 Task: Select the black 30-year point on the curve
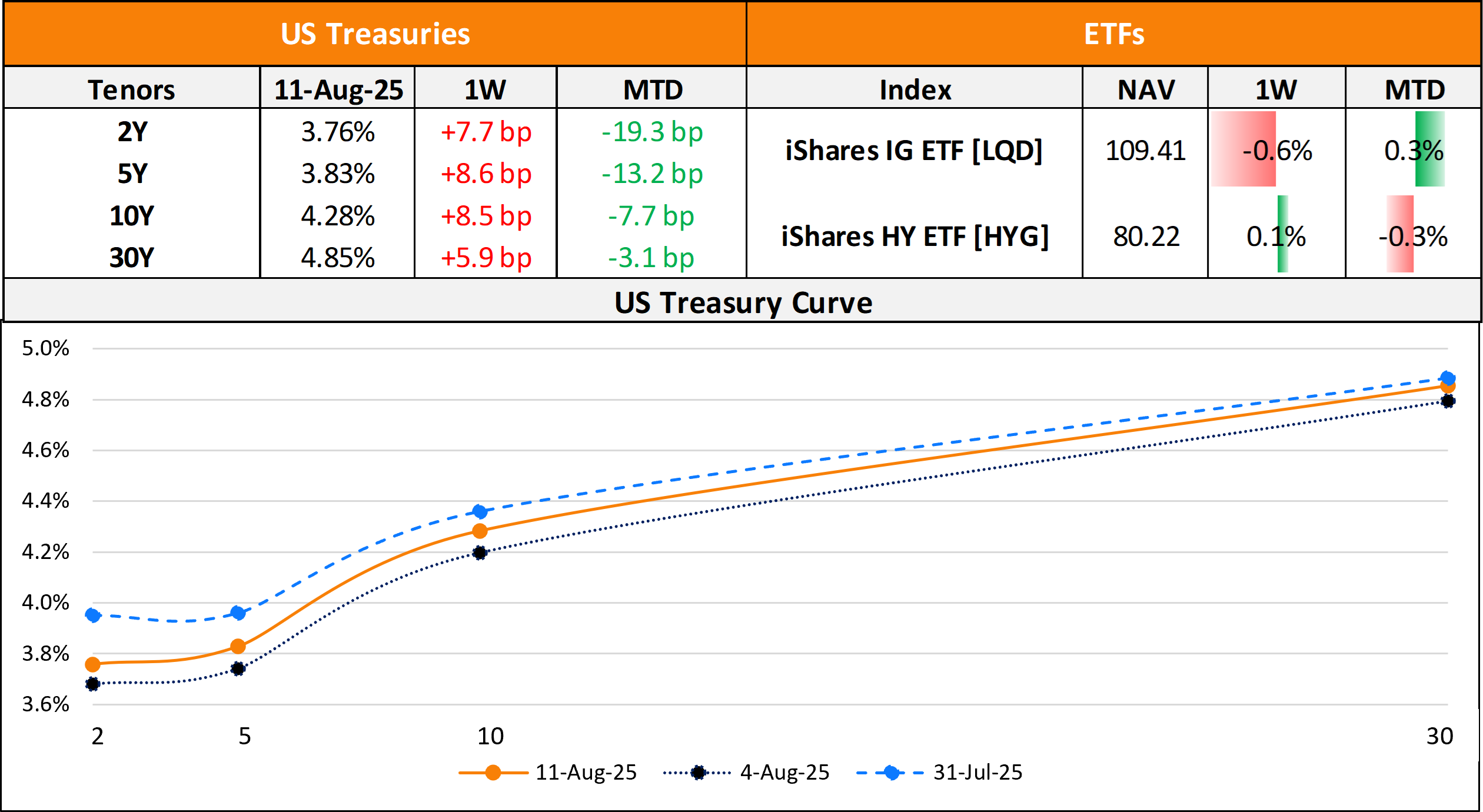[1448, 401]
